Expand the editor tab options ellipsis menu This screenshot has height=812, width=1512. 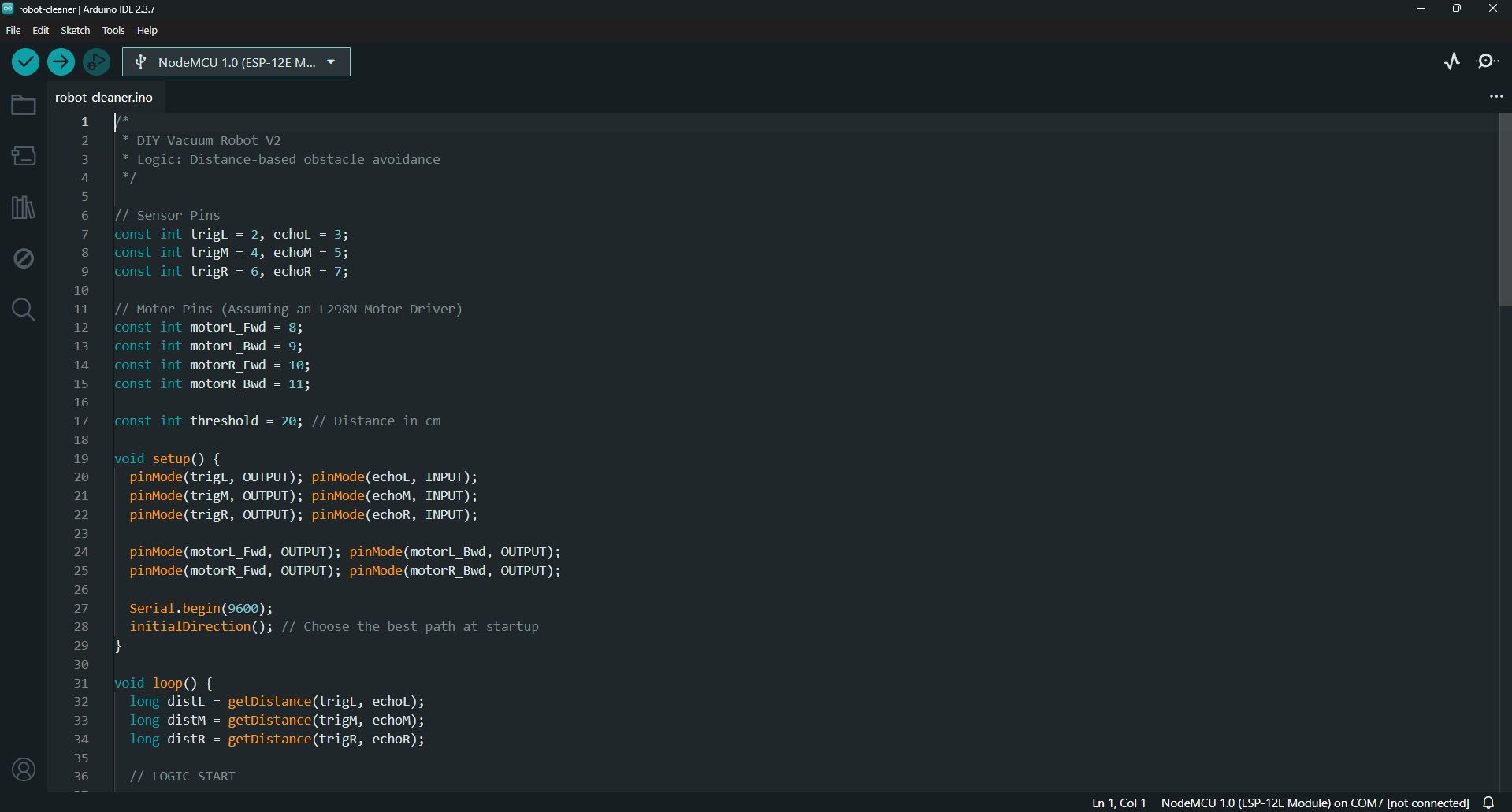1496,96
